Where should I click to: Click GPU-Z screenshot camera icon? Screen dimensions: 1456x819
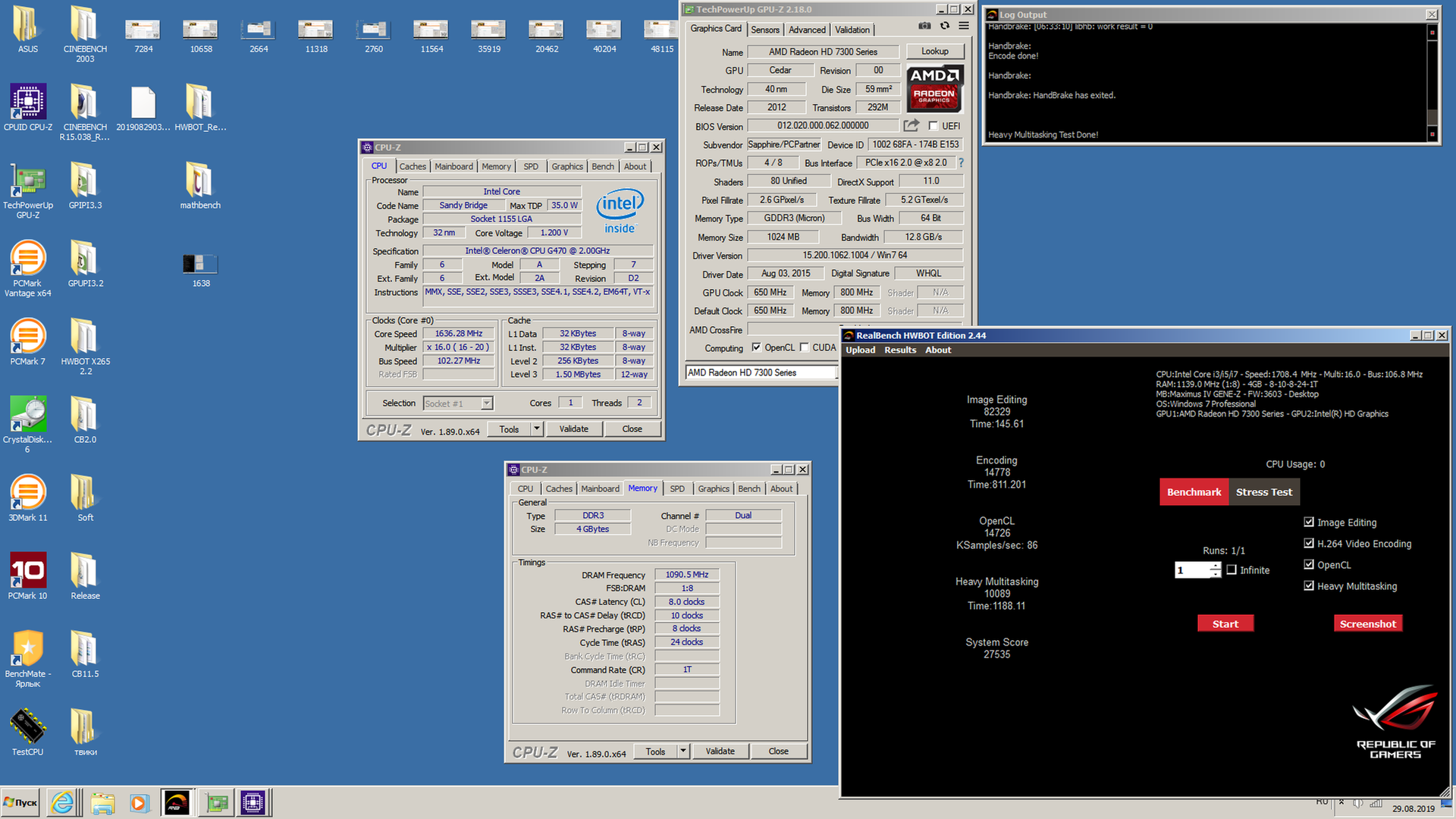coord(924,26)
